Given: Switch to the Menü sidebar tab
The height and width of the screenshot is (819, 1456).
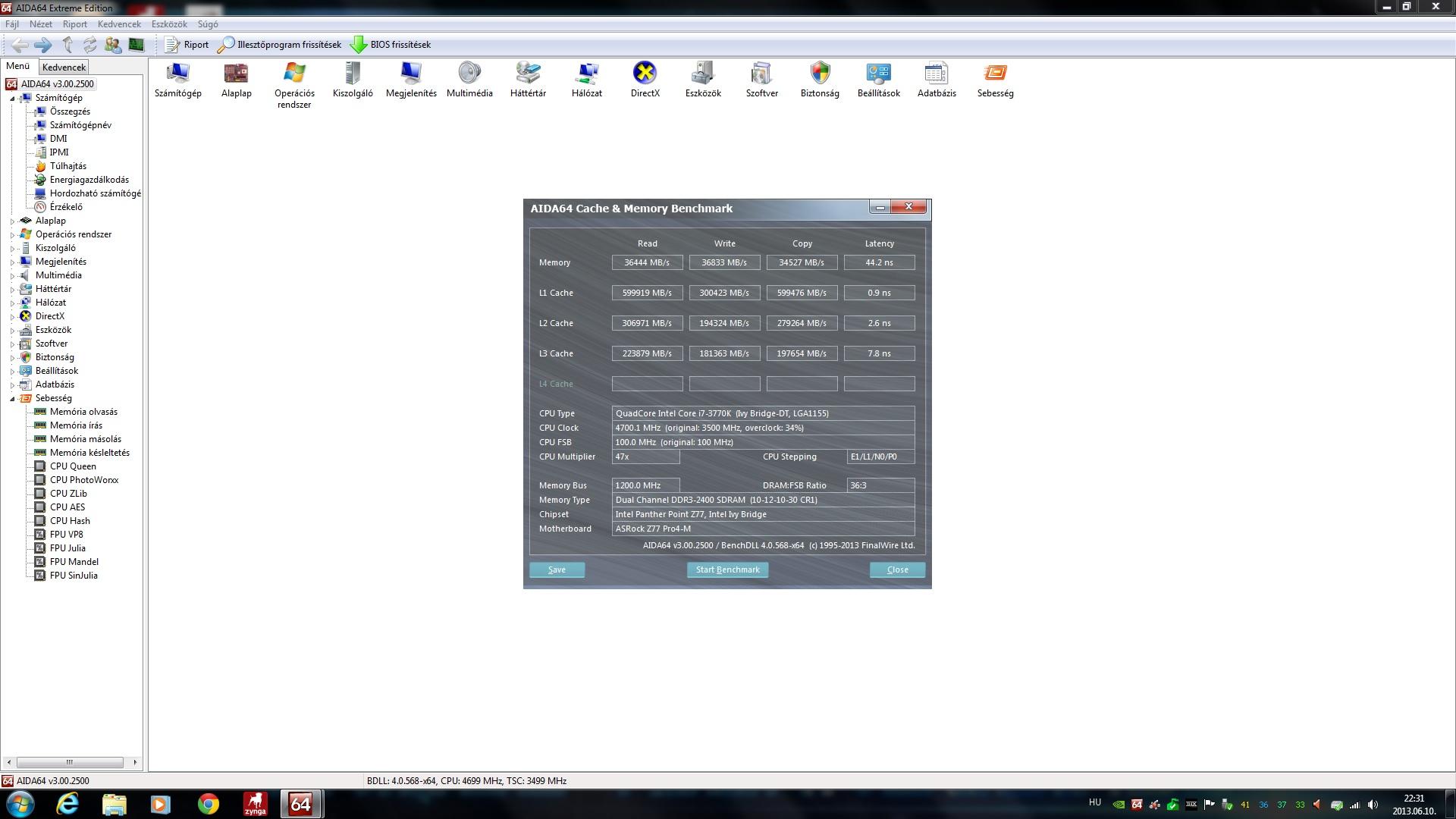Looking at the screenshot, I should pyautogui.click(x=18, y=66).
